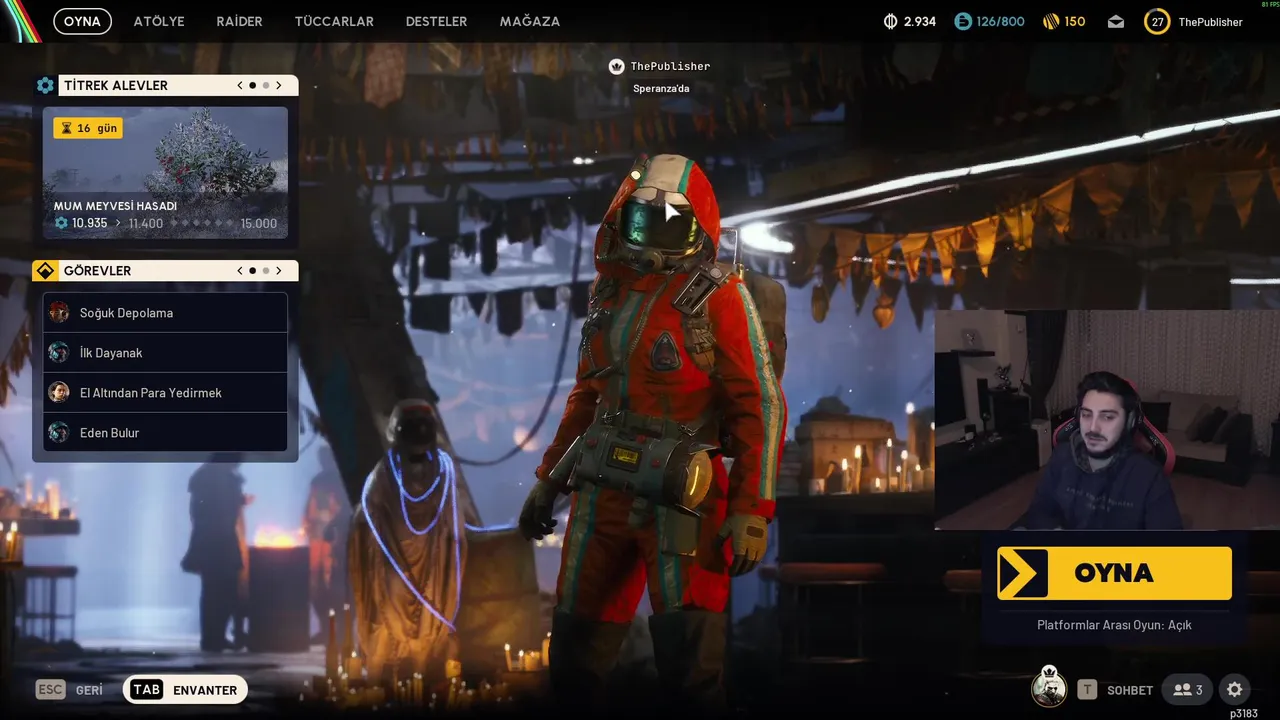Show previous Görevler page

tap(240, 271)
